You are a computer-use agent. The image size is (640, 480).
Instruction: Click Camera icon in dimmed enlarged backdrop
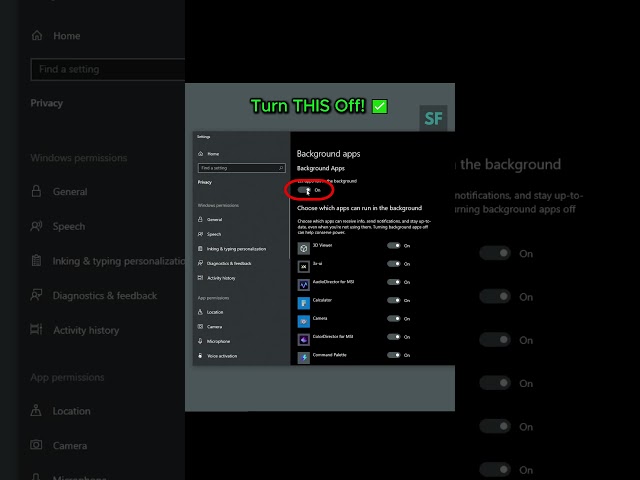(36, 444)
